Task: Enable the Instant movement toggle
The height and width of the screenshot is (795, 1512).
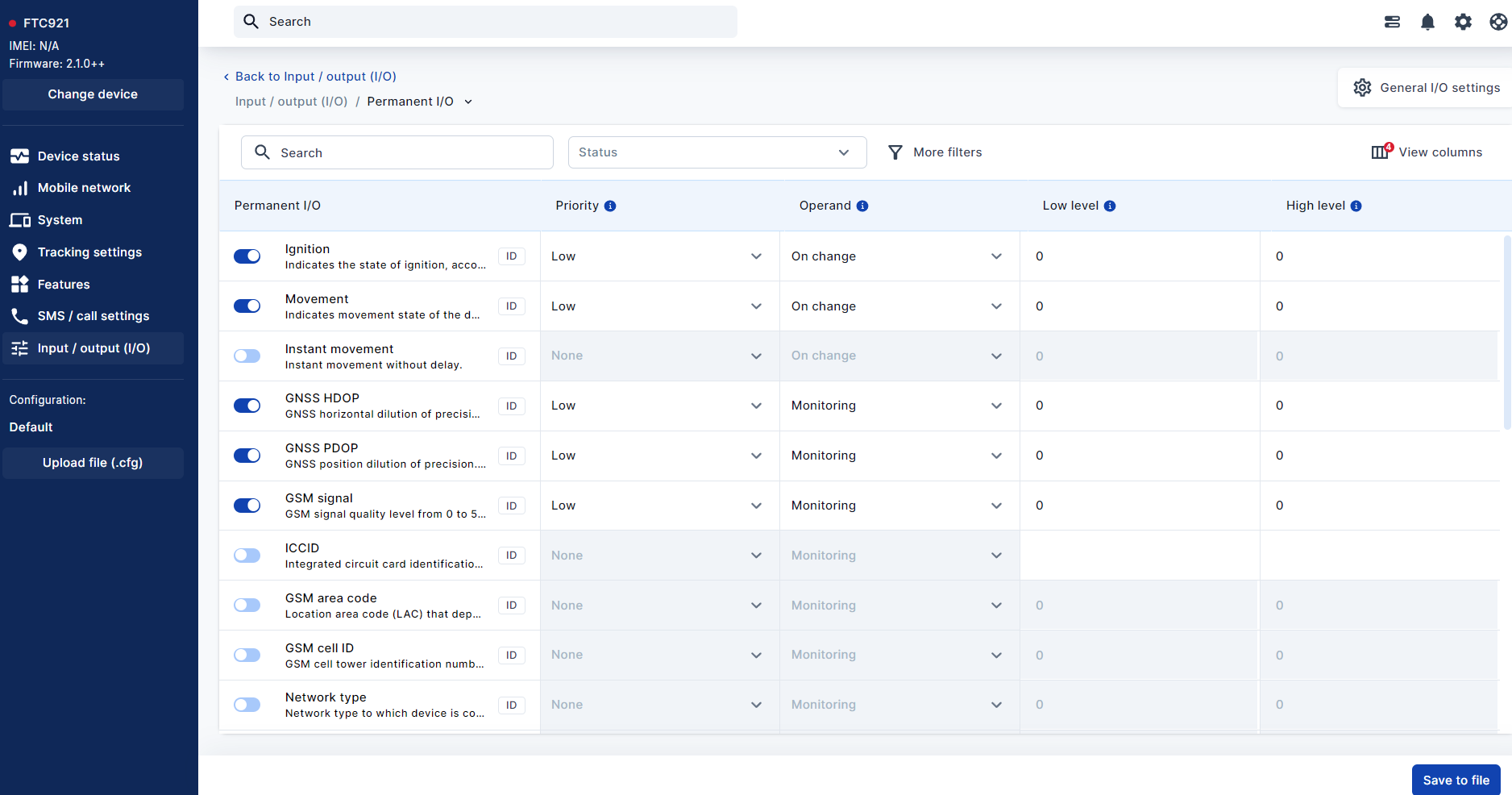Action: point(247,356)
